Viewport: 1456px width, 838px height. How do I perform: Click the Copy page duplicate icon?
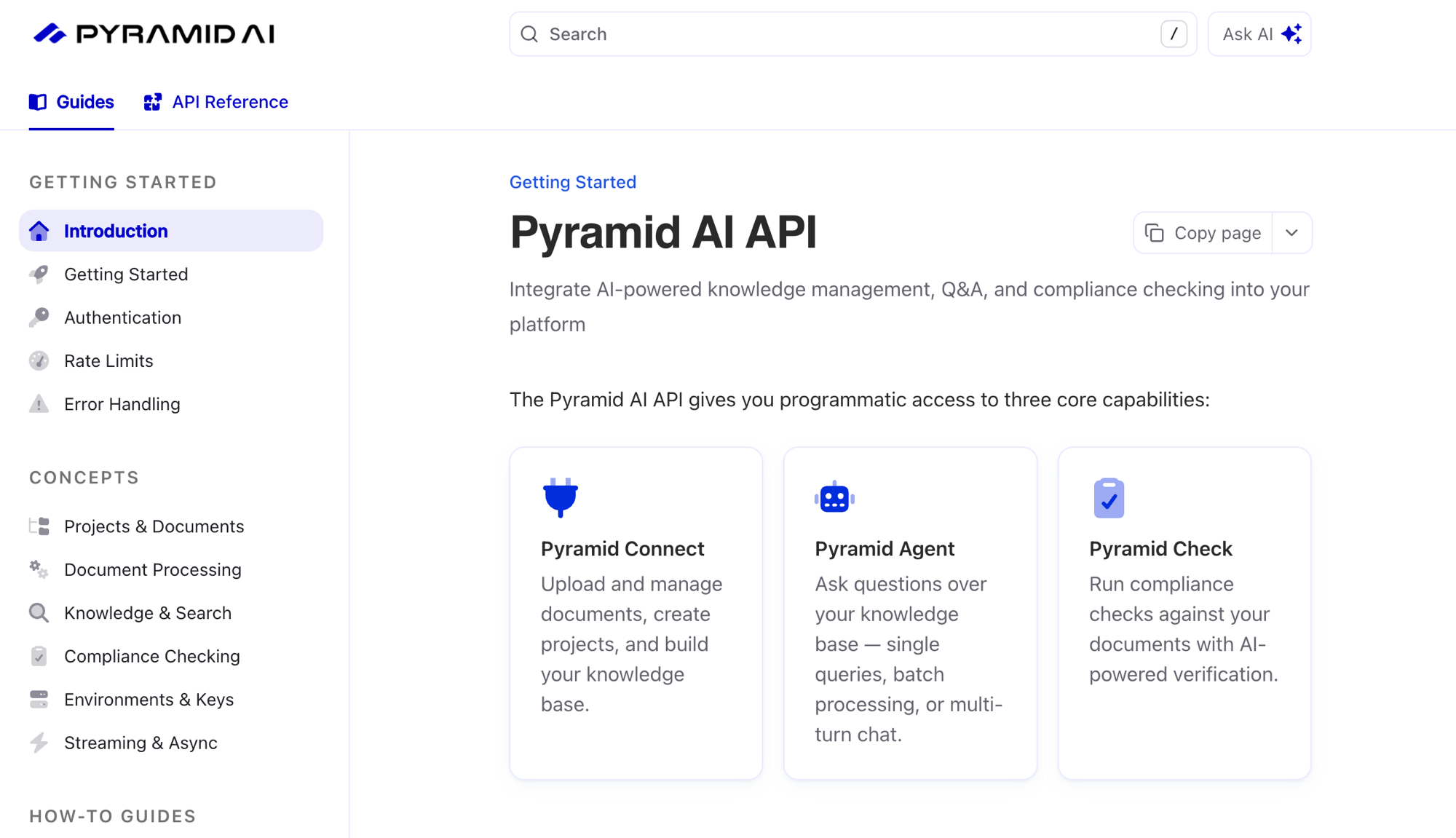pyautogui.click(x=1155, y=233)
